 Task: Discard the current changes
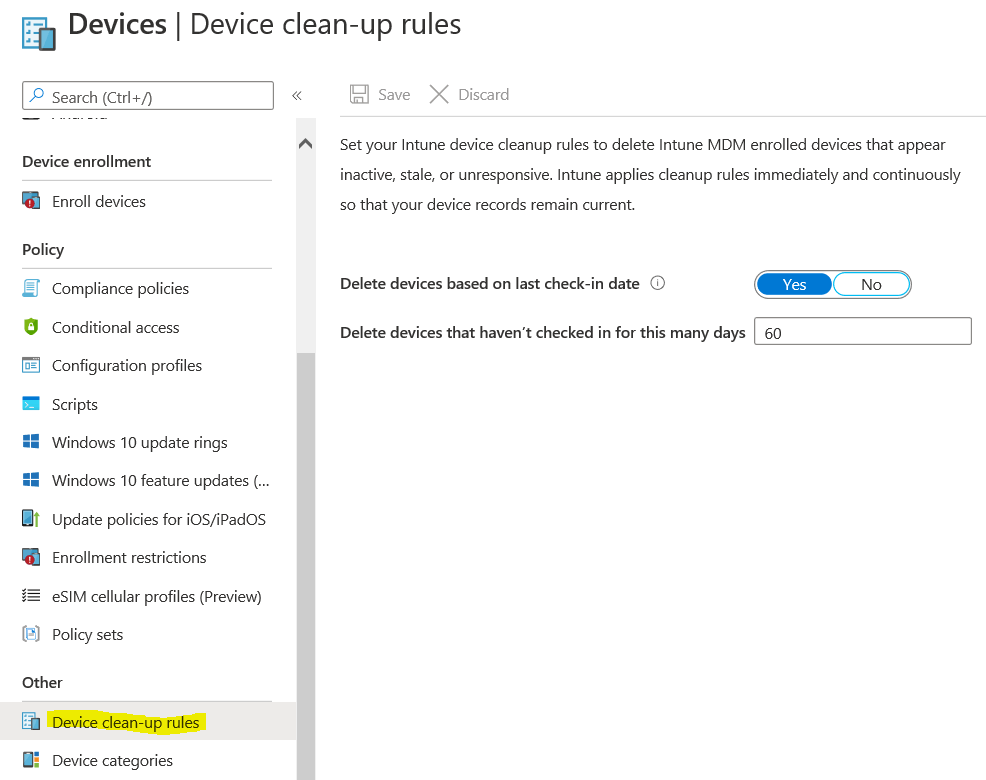point(468,94)
